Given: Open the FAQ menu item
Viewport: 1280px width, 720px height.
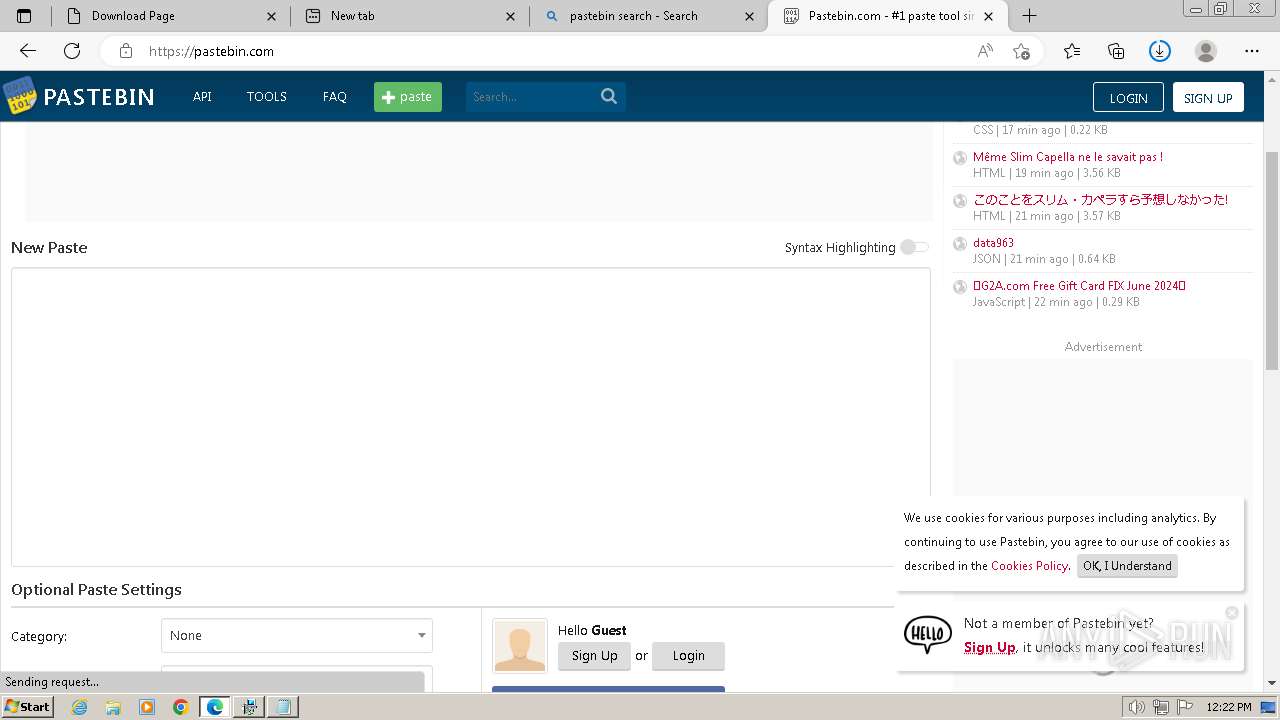Looking at the screenshot, I should point(335,97).
